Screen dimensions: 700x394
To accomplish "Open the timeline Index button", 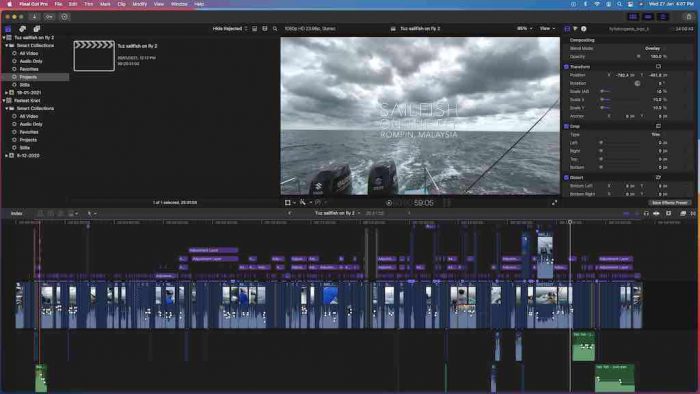I will pyautogui.click(x=17, y=213).
